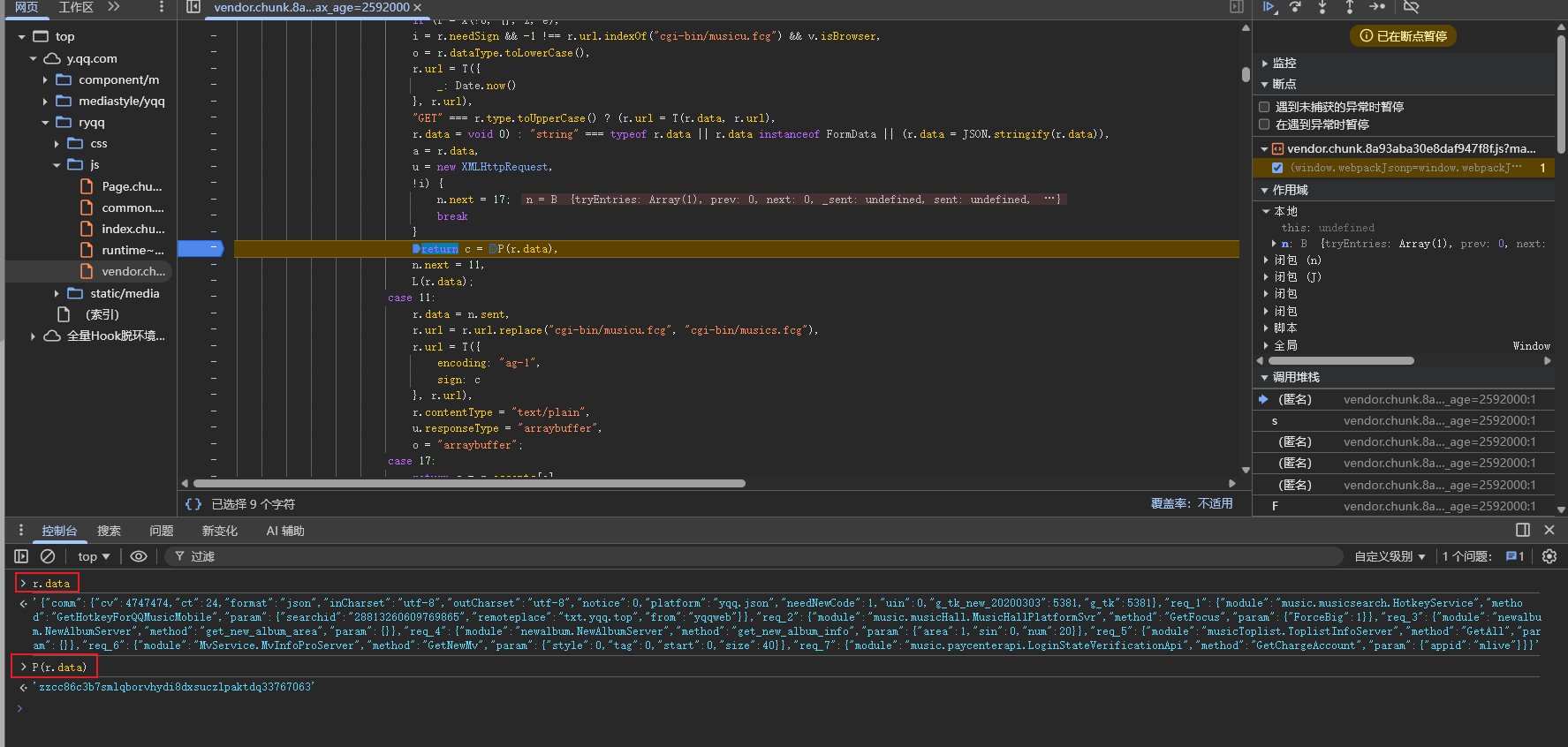Click the single step arrow-dot icon
This screenshot has width=1568, height=747.
click(1377, 7)
